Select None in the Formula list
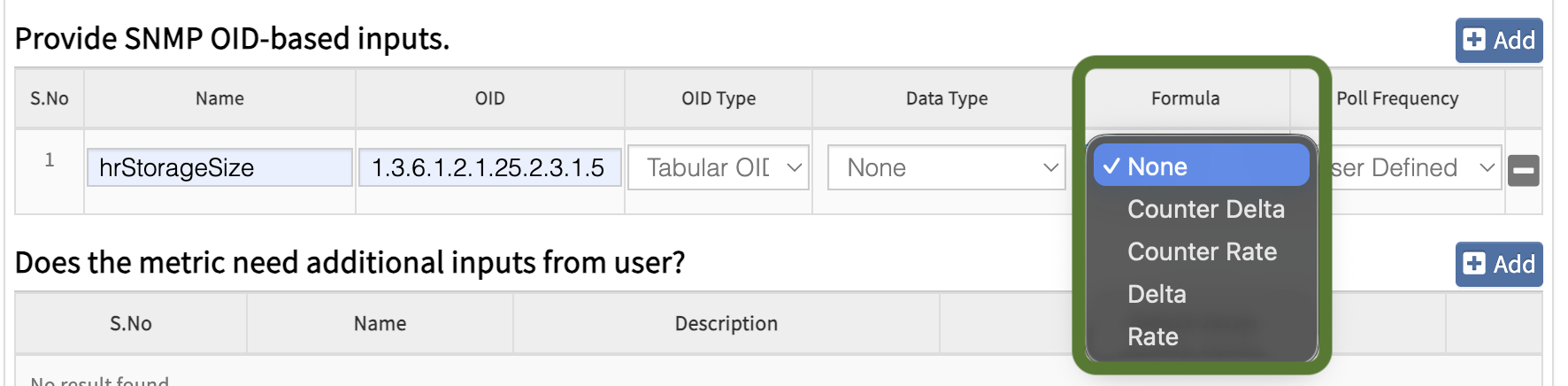The width and height of the screenshot is (1568, 386). click(x=1201, y=166)
